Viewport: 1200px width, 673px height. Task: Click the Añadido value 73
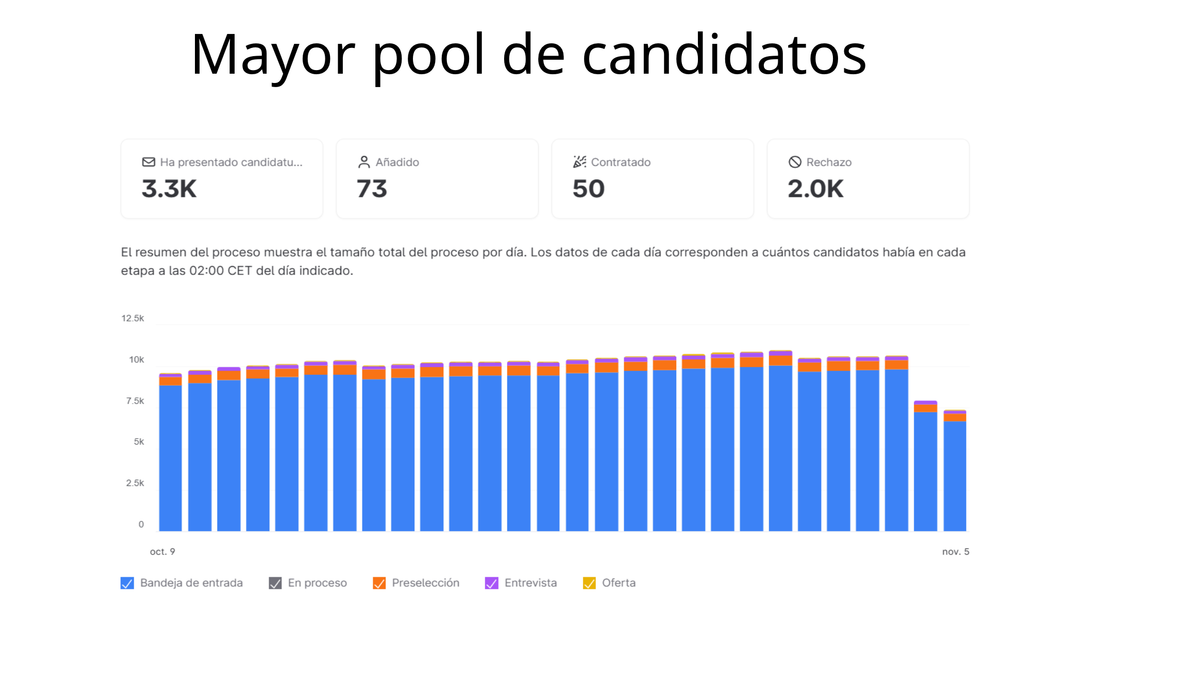[372, 189]
